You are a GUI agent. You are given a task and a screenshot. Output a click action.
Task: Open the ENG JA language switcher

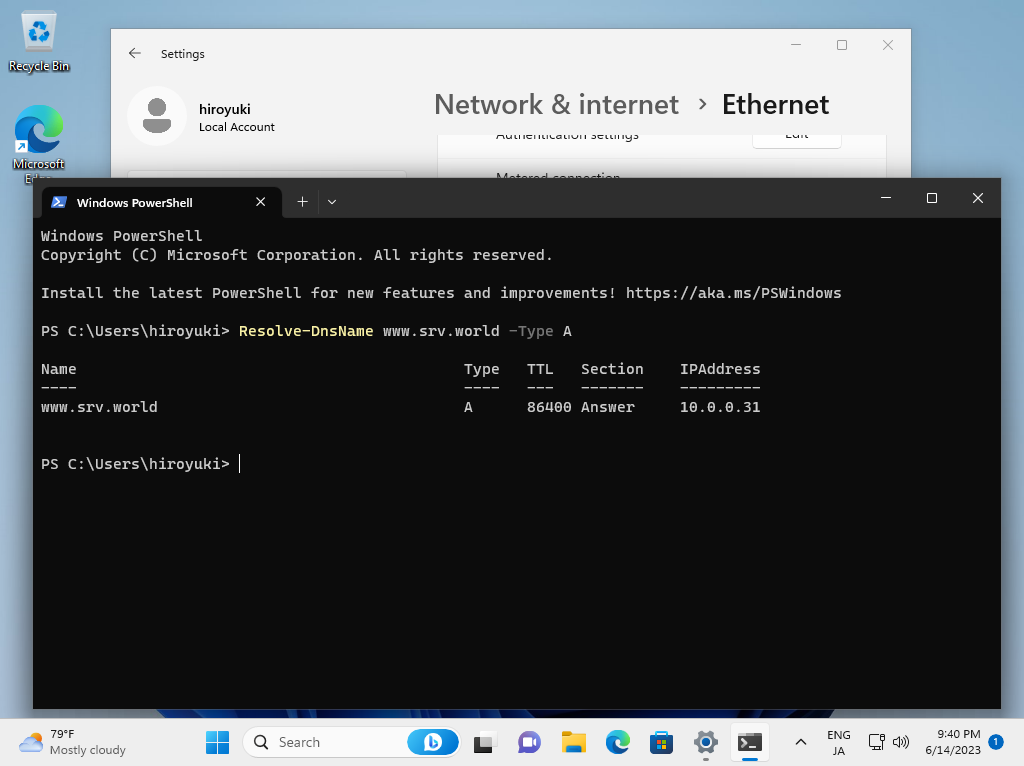pyautogui.click(x=839, y=742)
